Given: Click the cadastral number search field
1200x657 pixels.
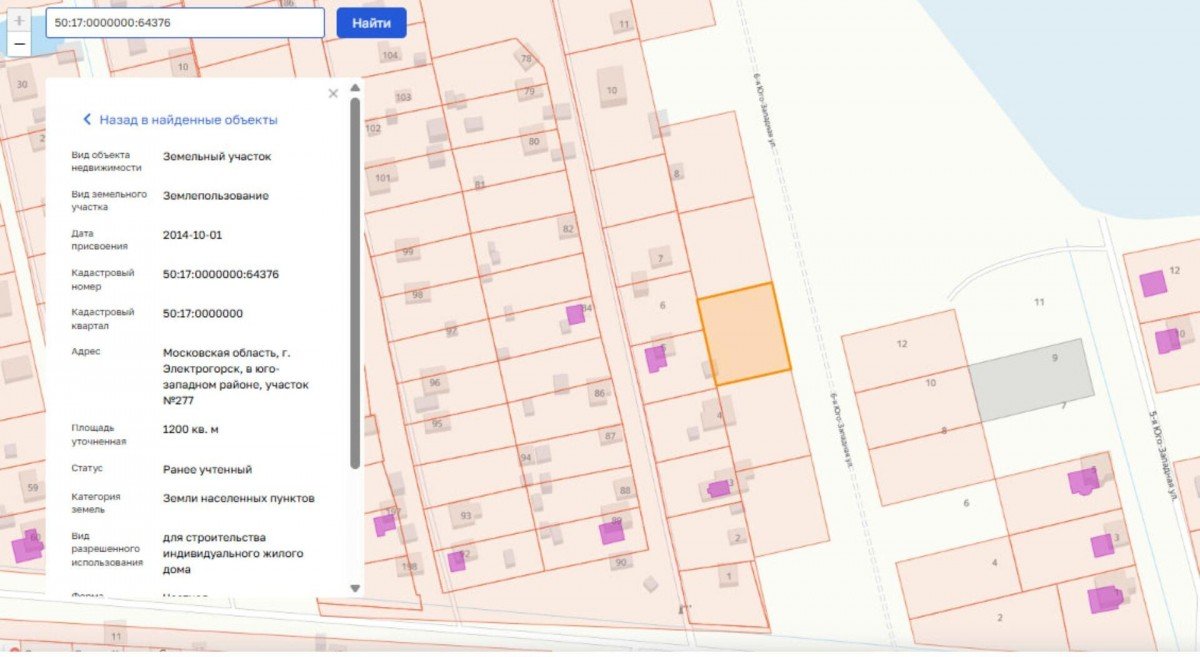Looking at the screenshot, I should [186, 23].
